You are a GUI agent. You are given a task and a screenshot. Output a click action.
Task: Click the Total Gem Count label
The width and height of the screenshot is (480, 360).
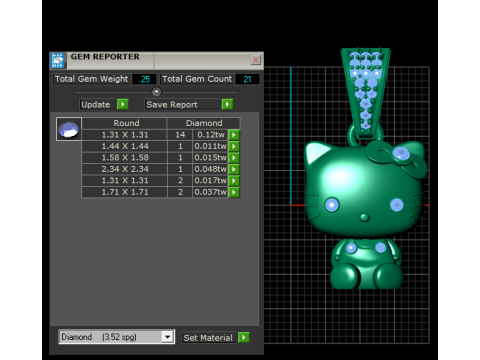pos(197,79)
